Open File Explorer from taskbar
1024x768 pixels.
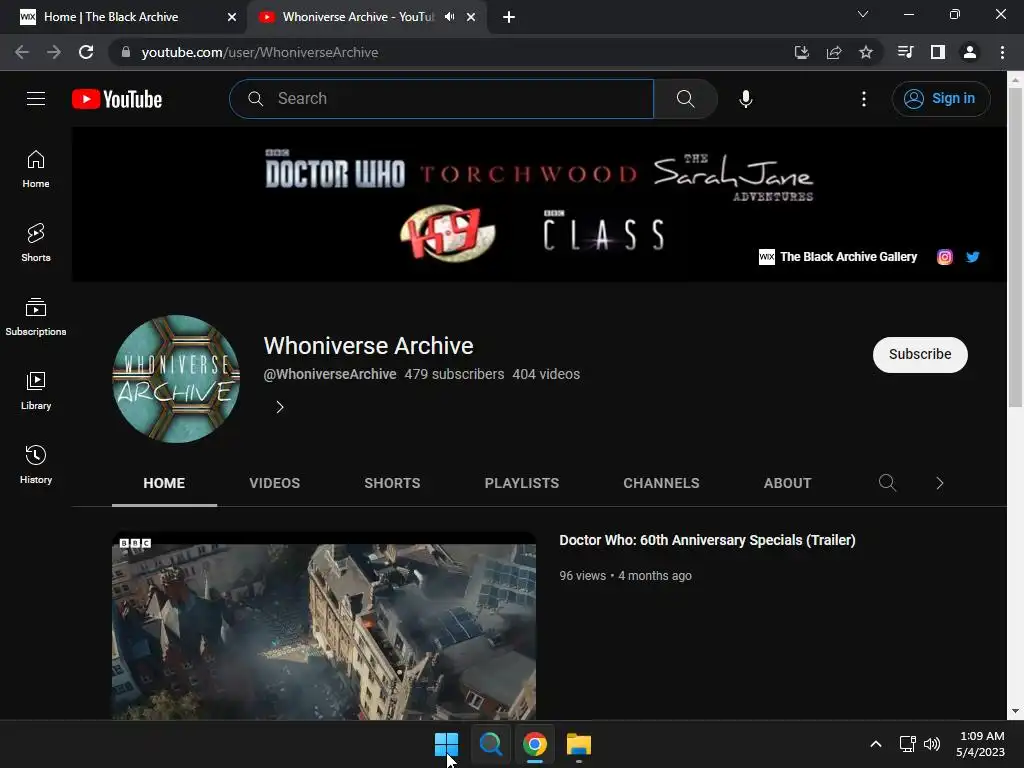pyautogui.click(x=579, y=744)
